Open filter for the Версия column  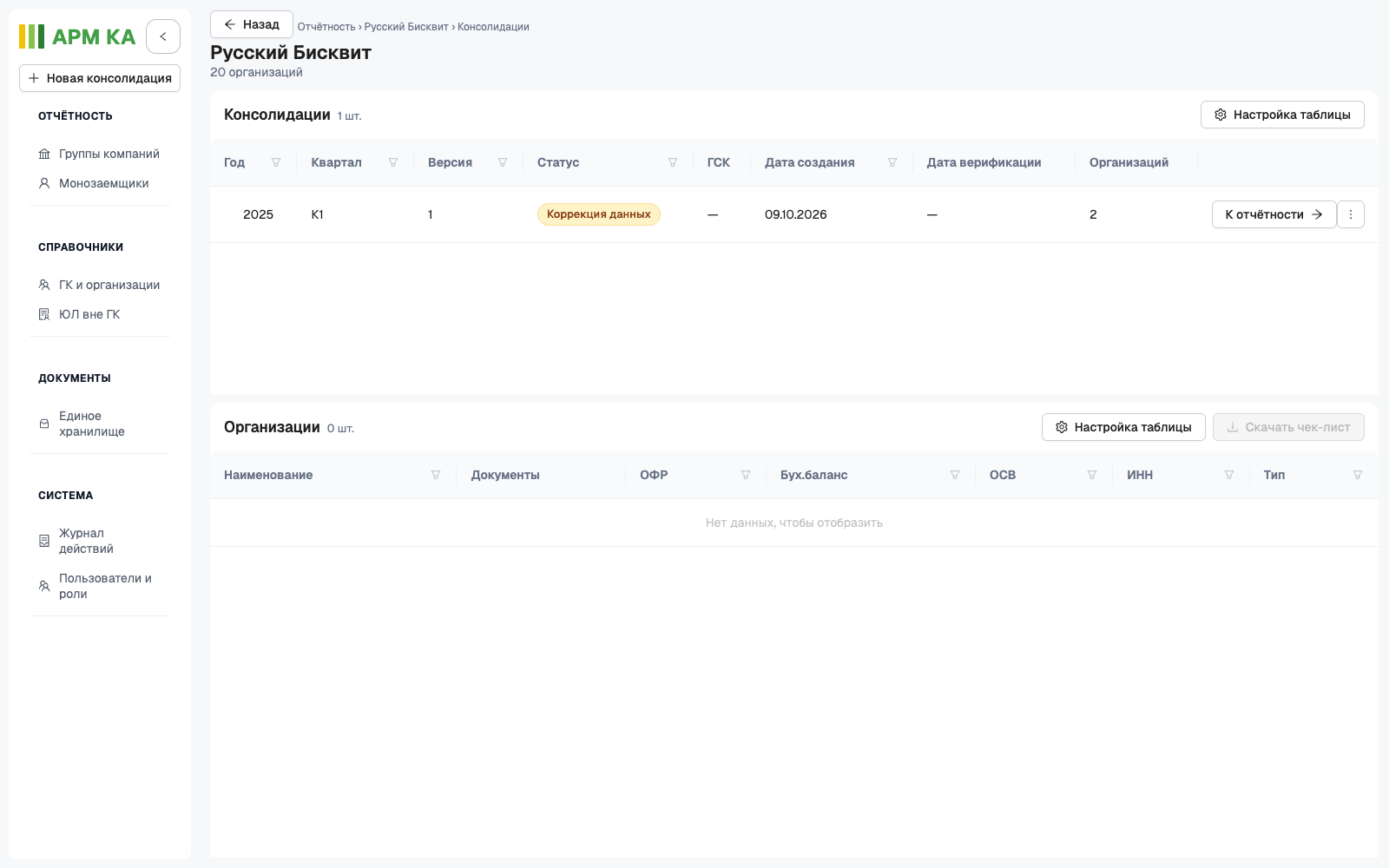[x=503, y=162]
